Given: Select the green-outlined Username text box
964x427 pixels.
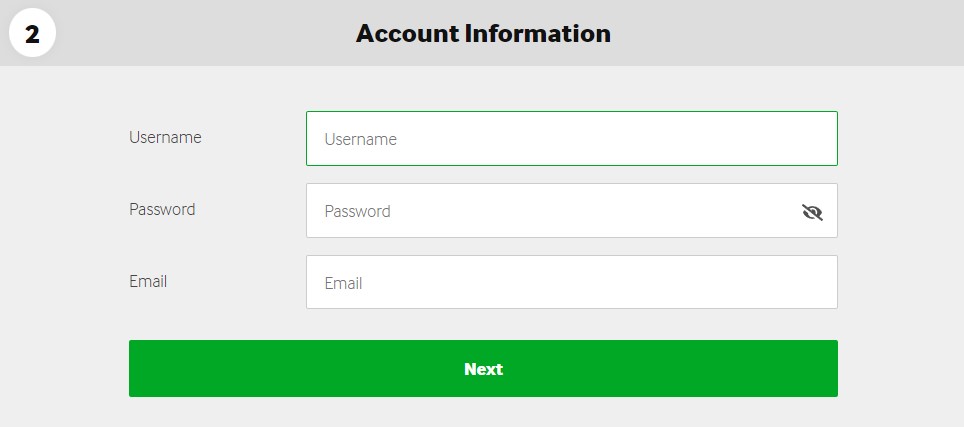Looking at the screenshot, I should point(572,138).
